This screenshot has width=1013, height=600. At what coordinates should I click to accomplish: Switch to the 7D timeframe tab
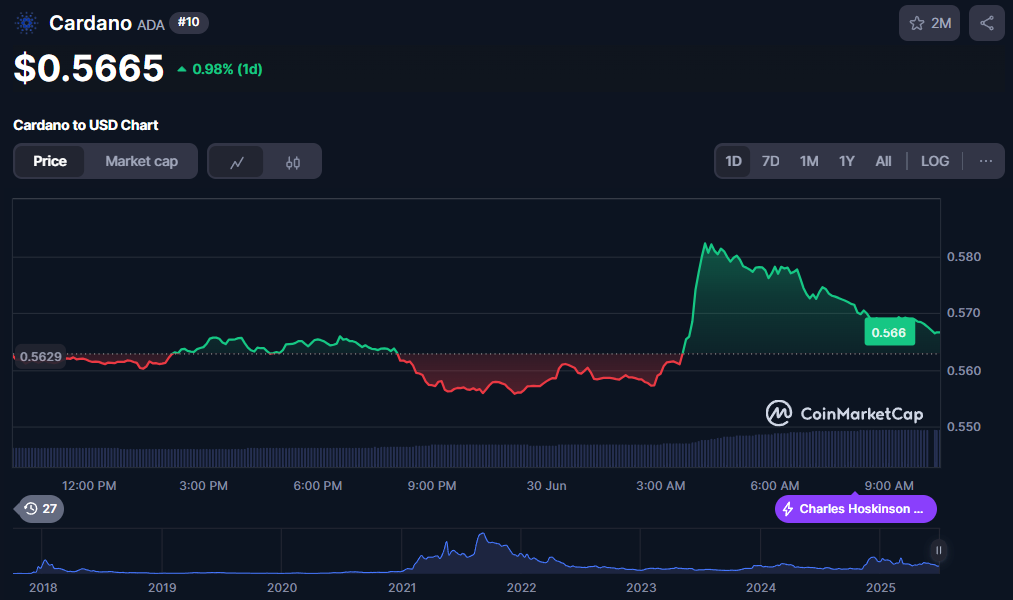[x=770, y=160]
